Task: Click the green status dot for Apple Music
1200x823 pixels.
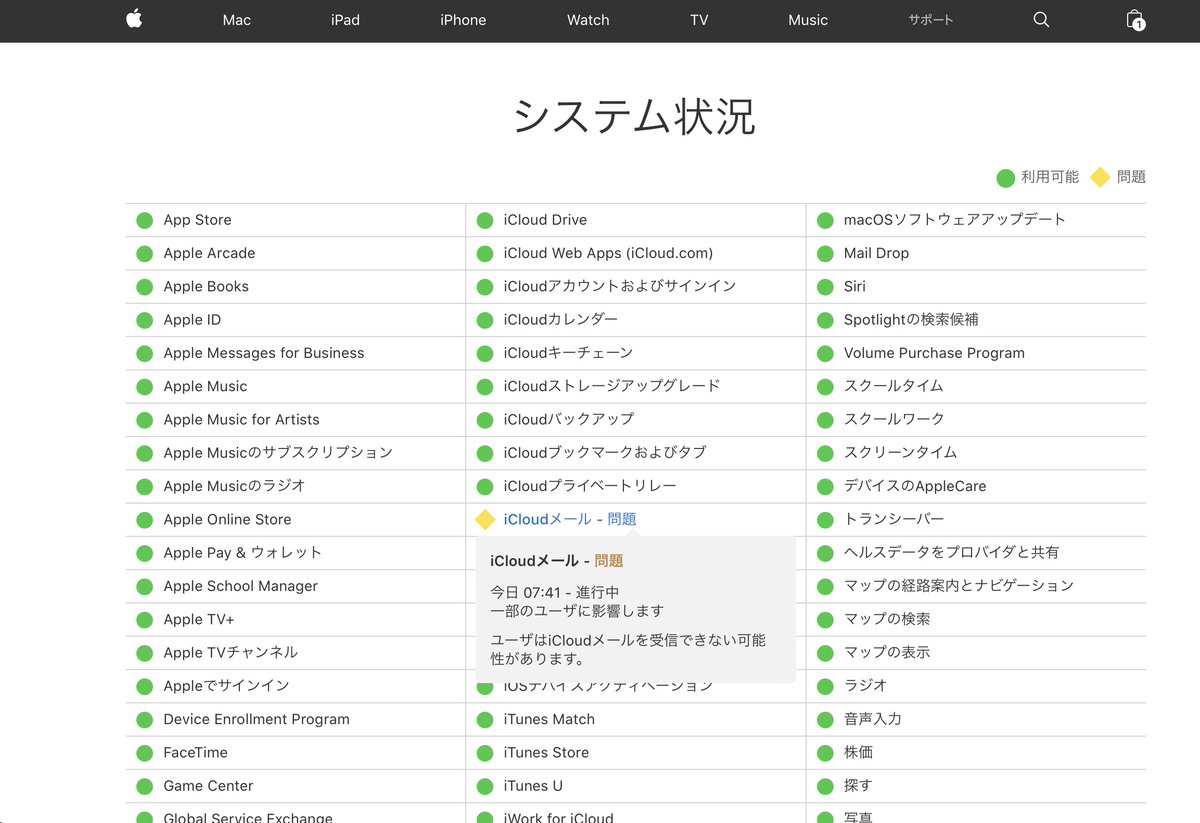Action: pyautogui.click(x=145, y=386)
